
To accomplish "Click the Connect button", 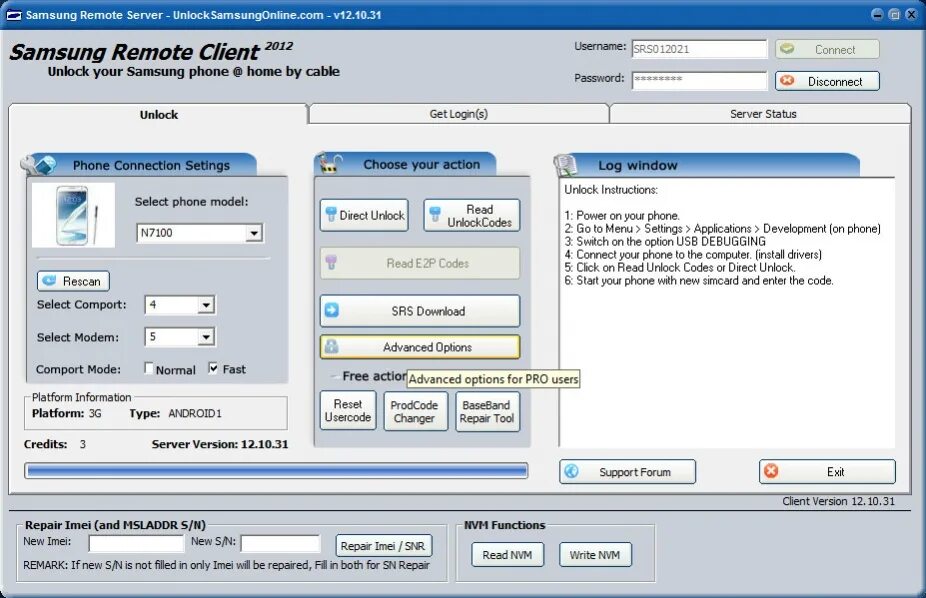I will 827,50.
